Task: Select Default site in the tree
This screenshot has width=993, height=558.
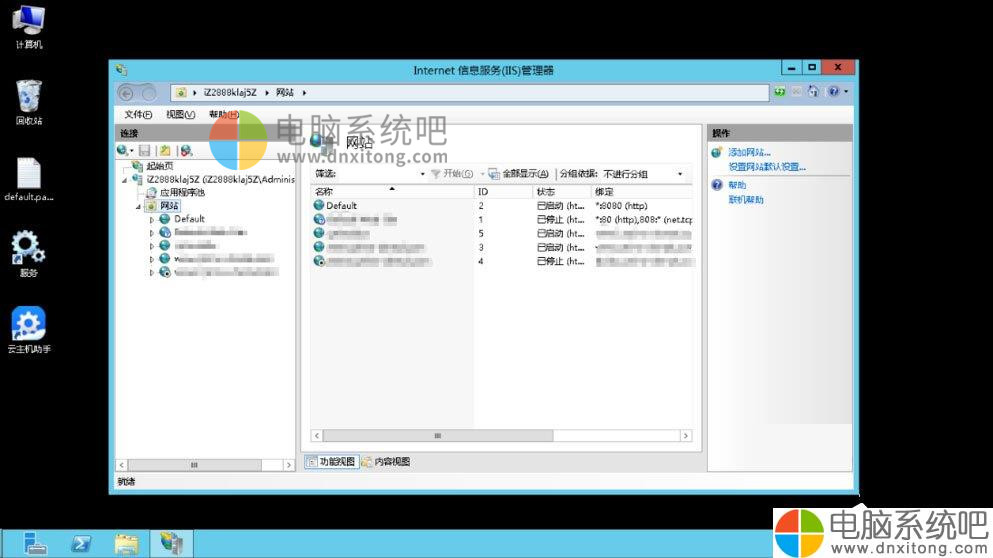Action: 189,219
